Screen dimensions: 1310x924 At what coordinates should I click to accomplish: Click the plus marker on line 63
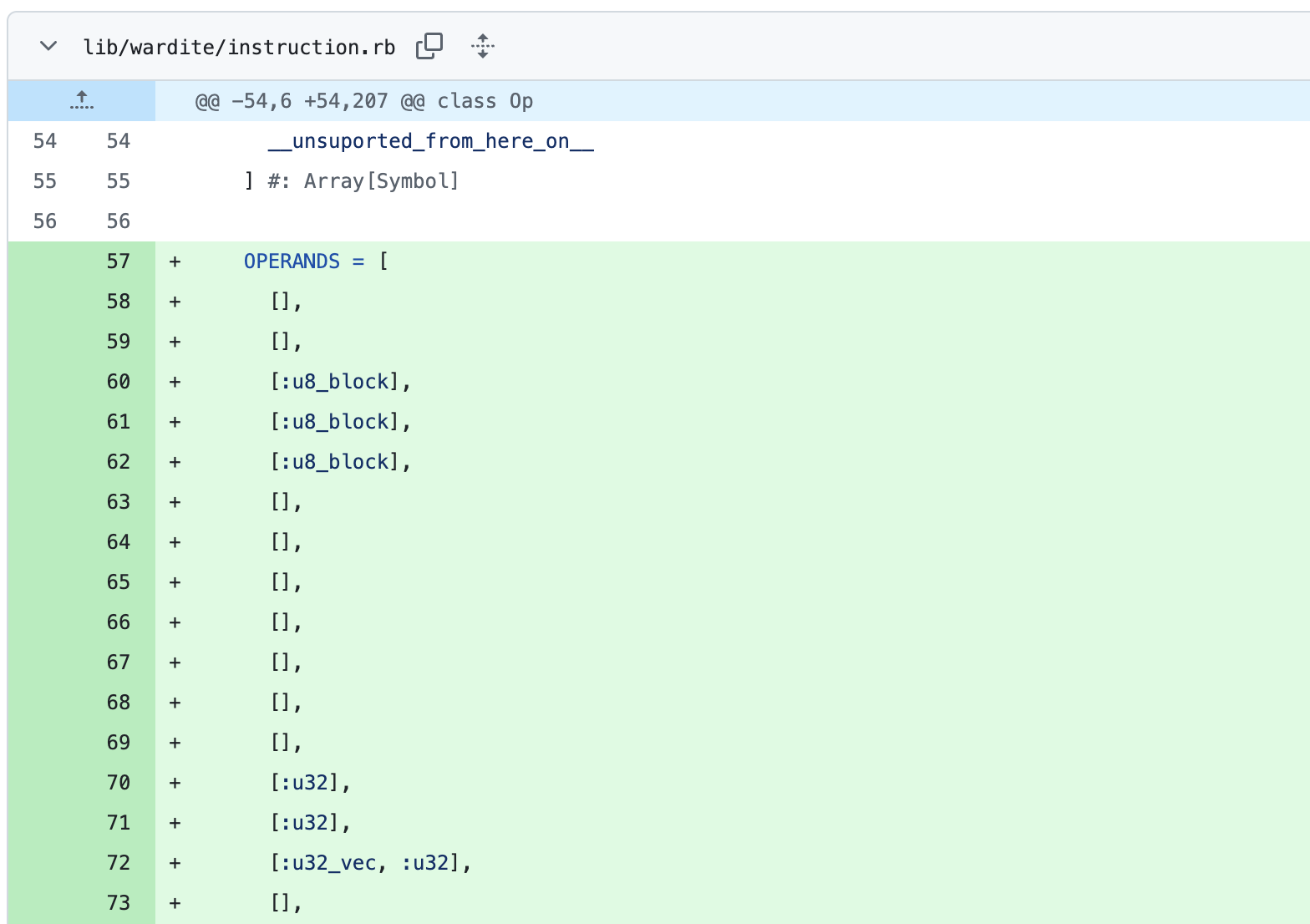175,502
